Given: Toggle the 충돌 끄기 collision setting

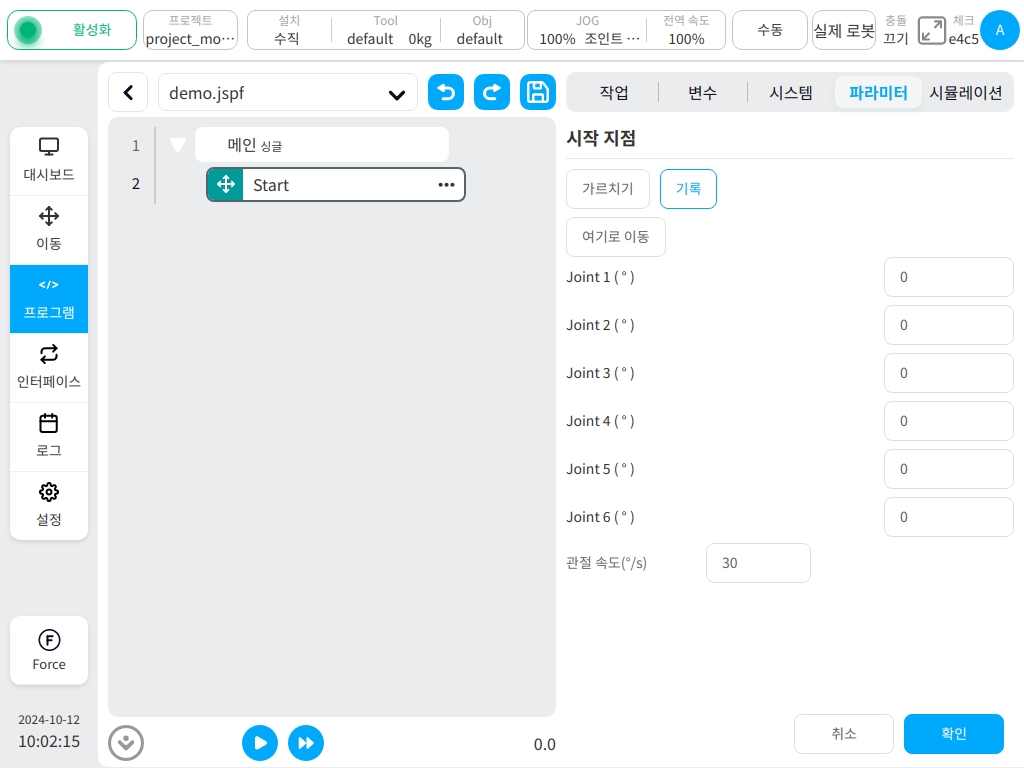Looking at the screenshot, I should coord(896,30).
